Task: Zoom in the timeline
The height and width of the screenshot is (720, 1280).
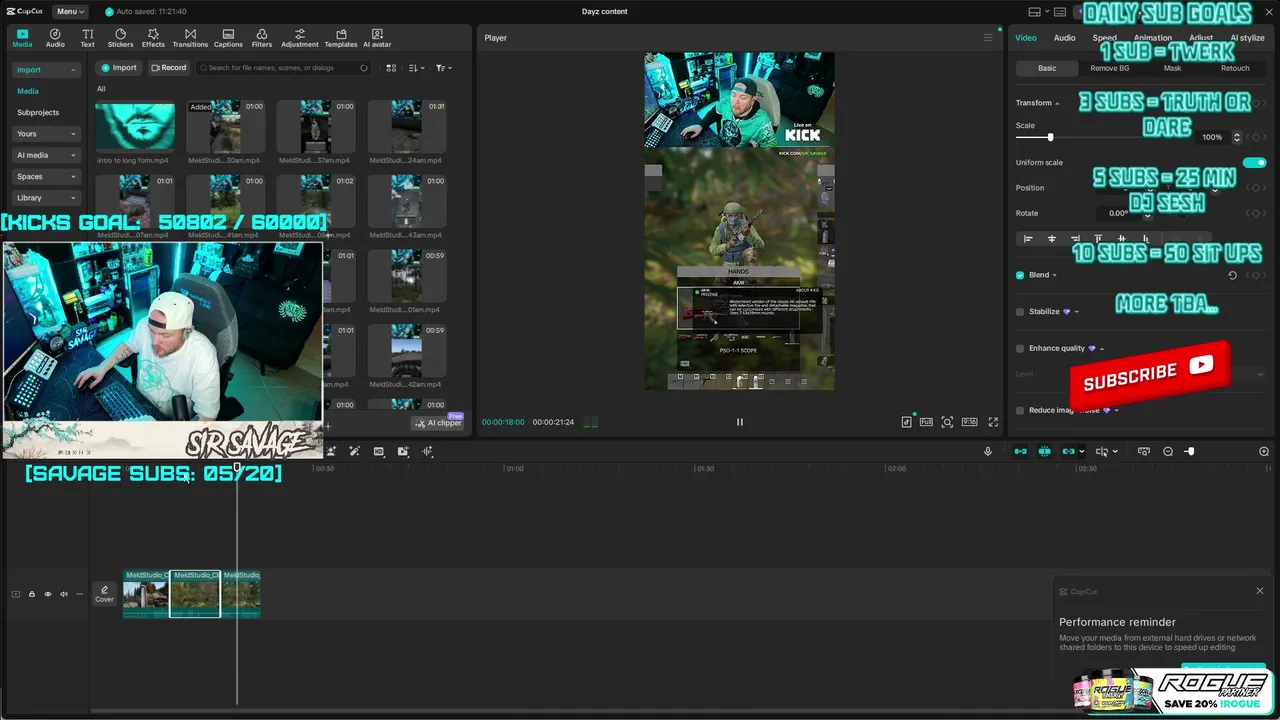Action: 1264,452
